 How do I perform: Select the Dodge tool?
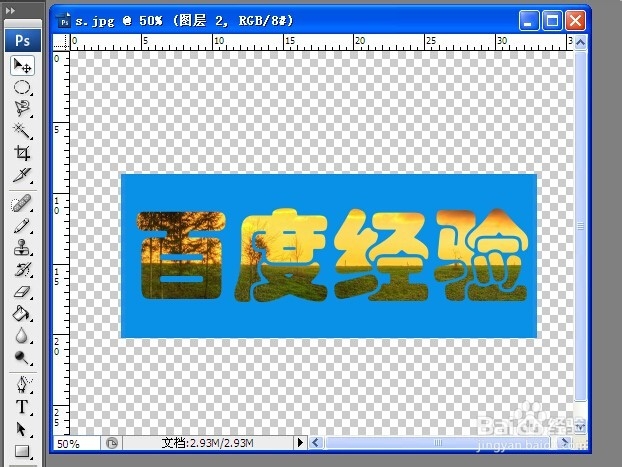click(x=22, y=358)
